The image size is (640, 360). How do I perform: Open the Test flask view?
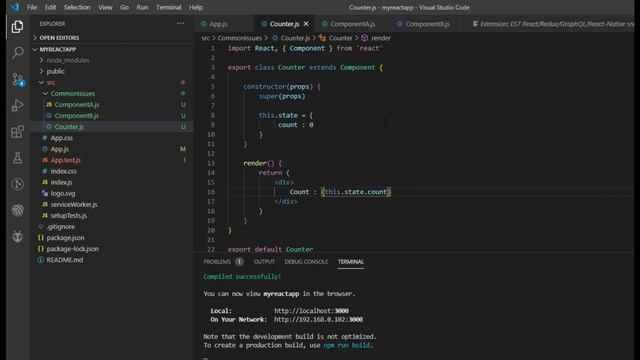pyautogui.click(x=17, y=158)
